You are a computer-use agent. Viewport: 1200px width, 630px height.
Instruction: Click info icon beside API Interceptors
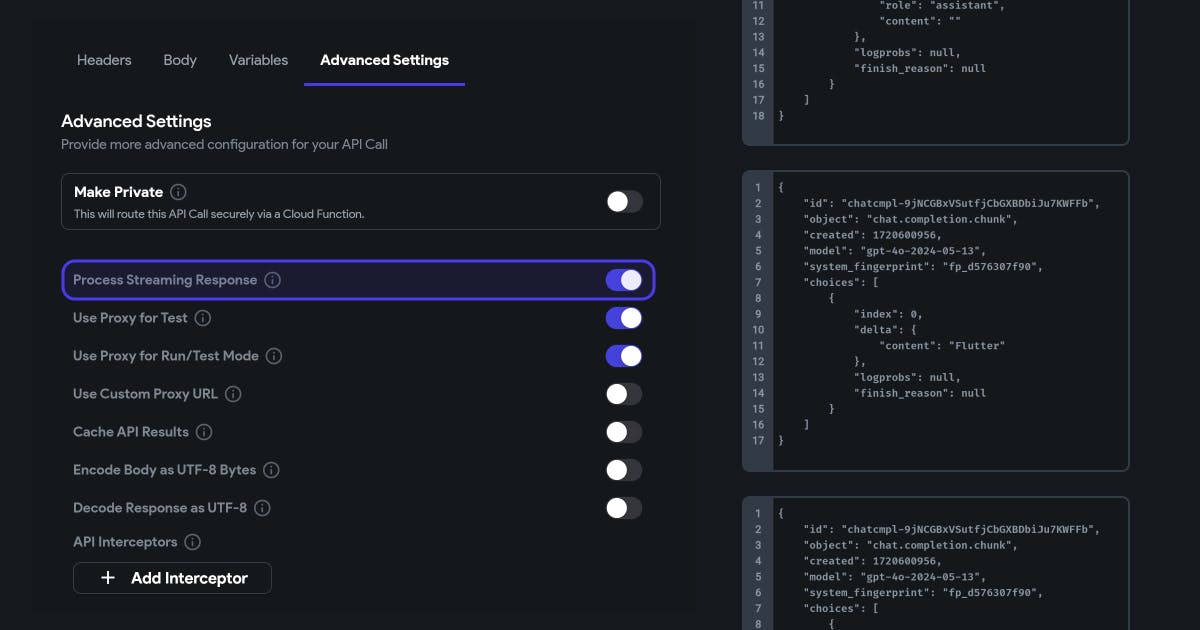(192, 542)
